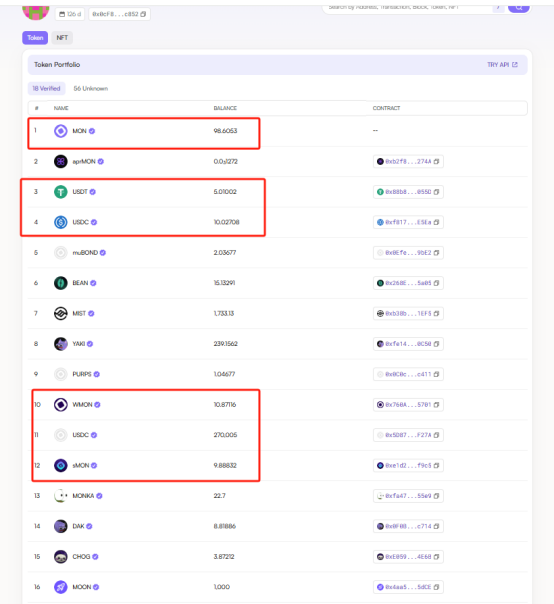
Task: Click the CONTRACT column header
Action: pyautogui.click(x=386, y=108)
